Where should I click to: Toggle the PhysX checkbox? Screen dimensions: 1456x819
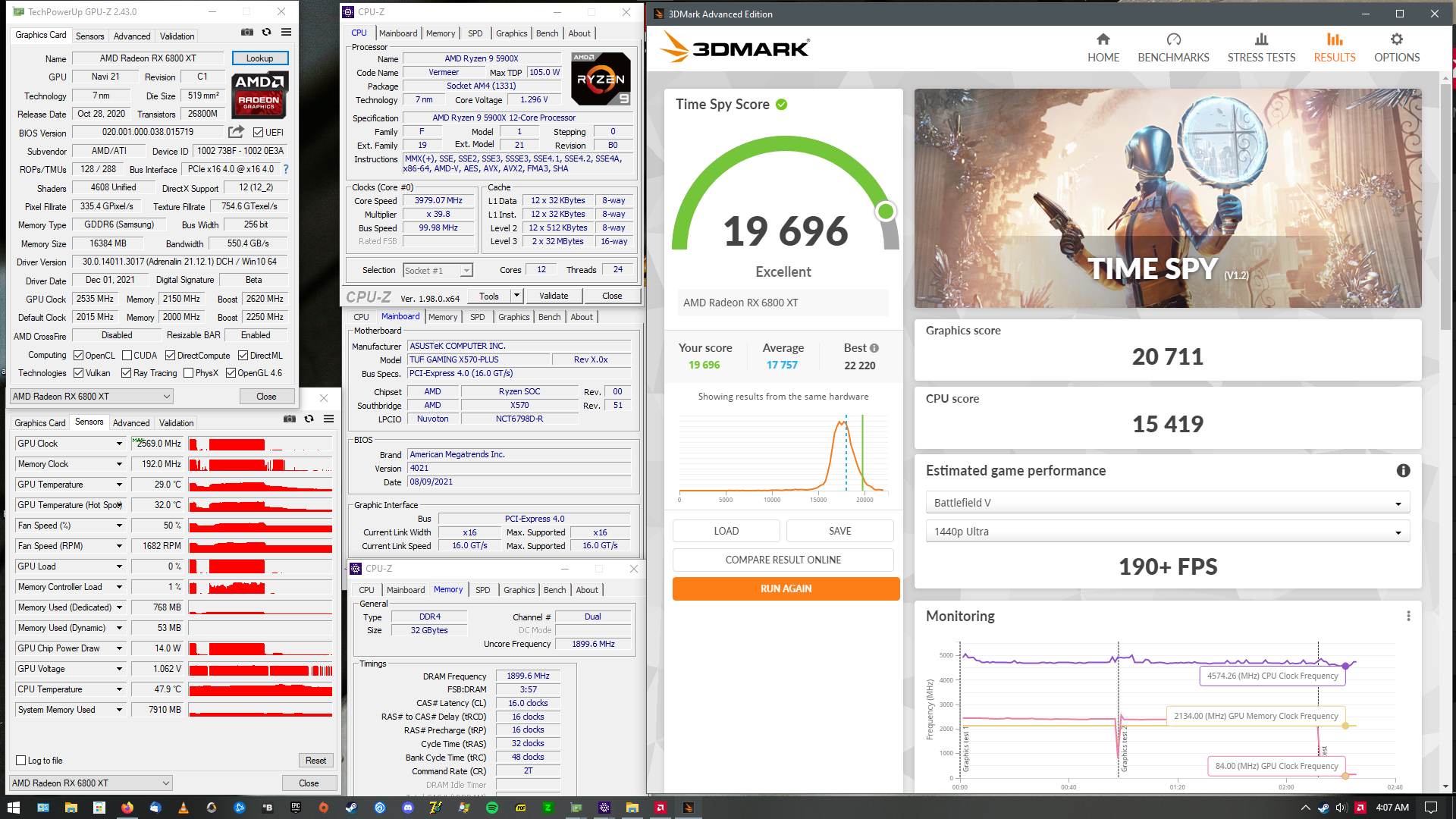pos(188,373)
